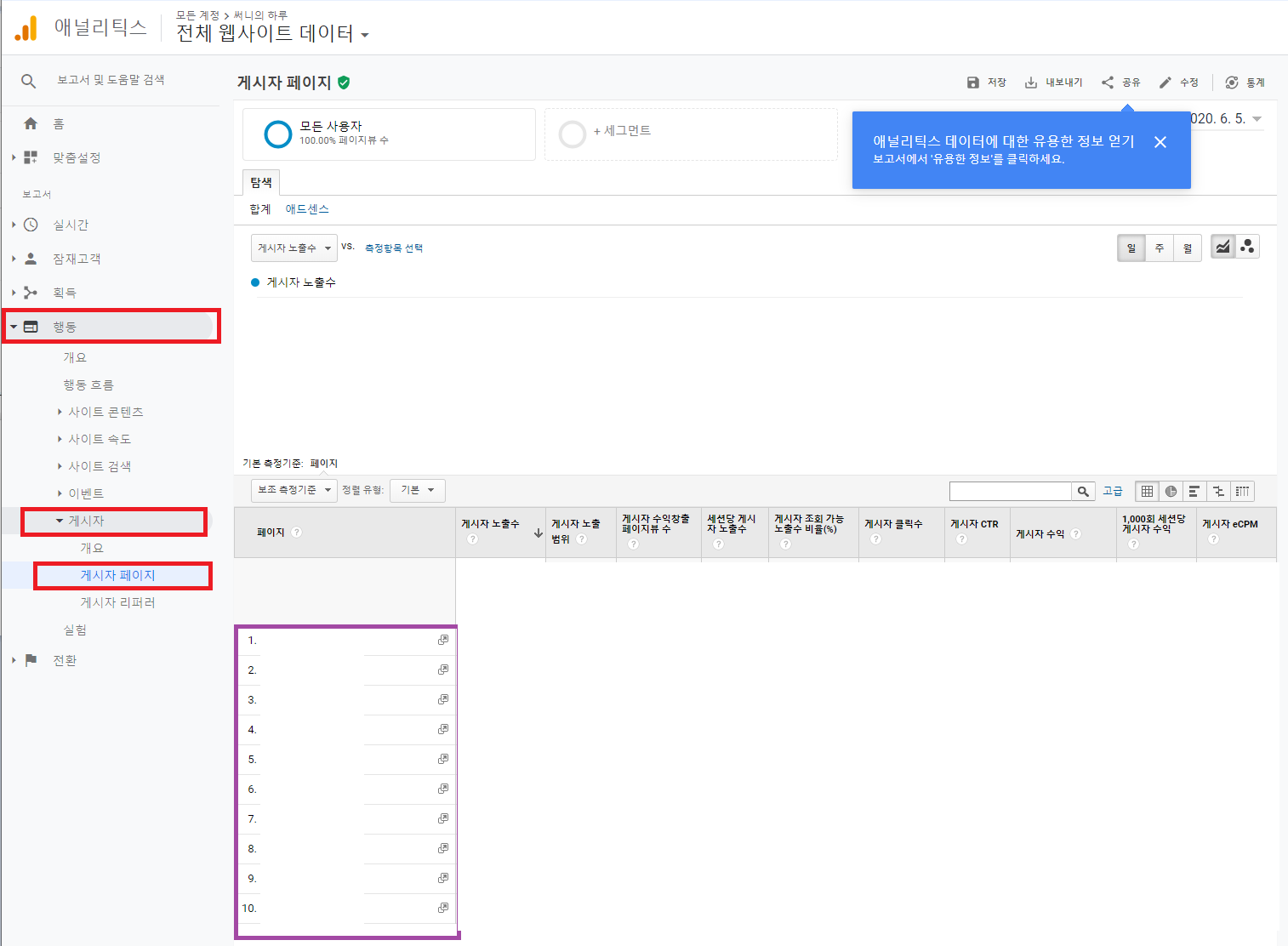Screen dimensions: 1288x946
Task: Select the performance bar view icon
Action: click(1194, 491)
